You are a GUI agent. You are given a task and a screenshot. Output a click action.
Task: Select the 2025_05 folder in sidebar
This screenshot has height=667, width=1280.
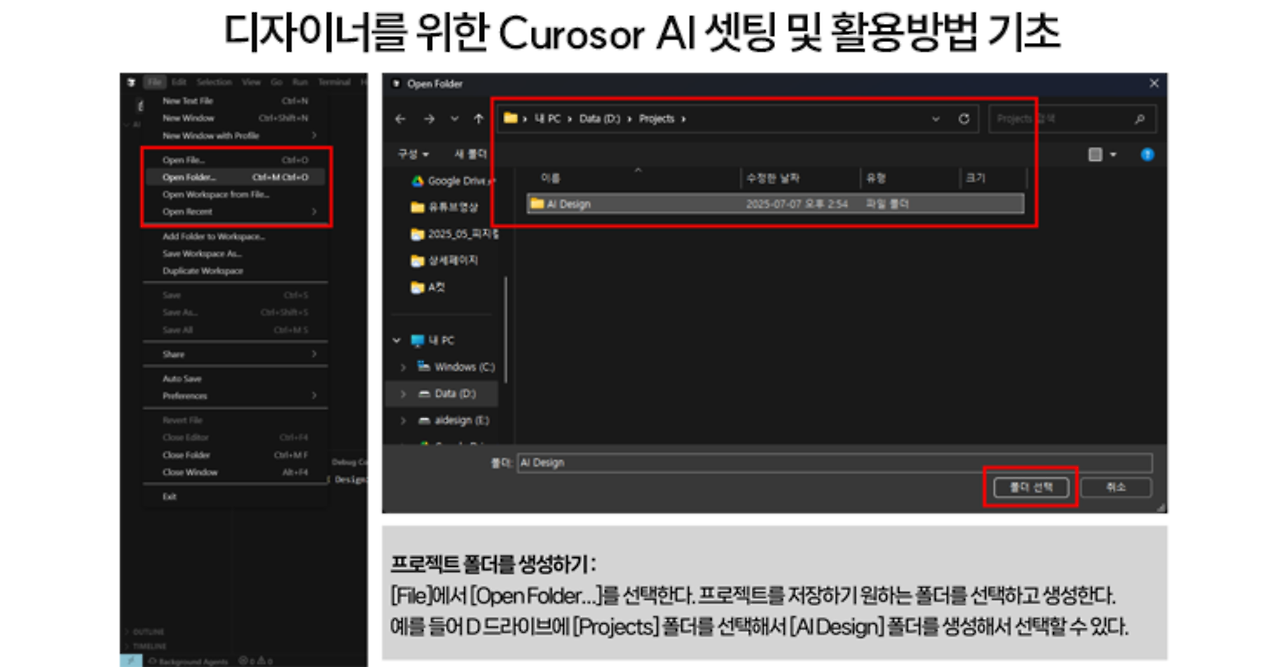[x=455, y=233]
